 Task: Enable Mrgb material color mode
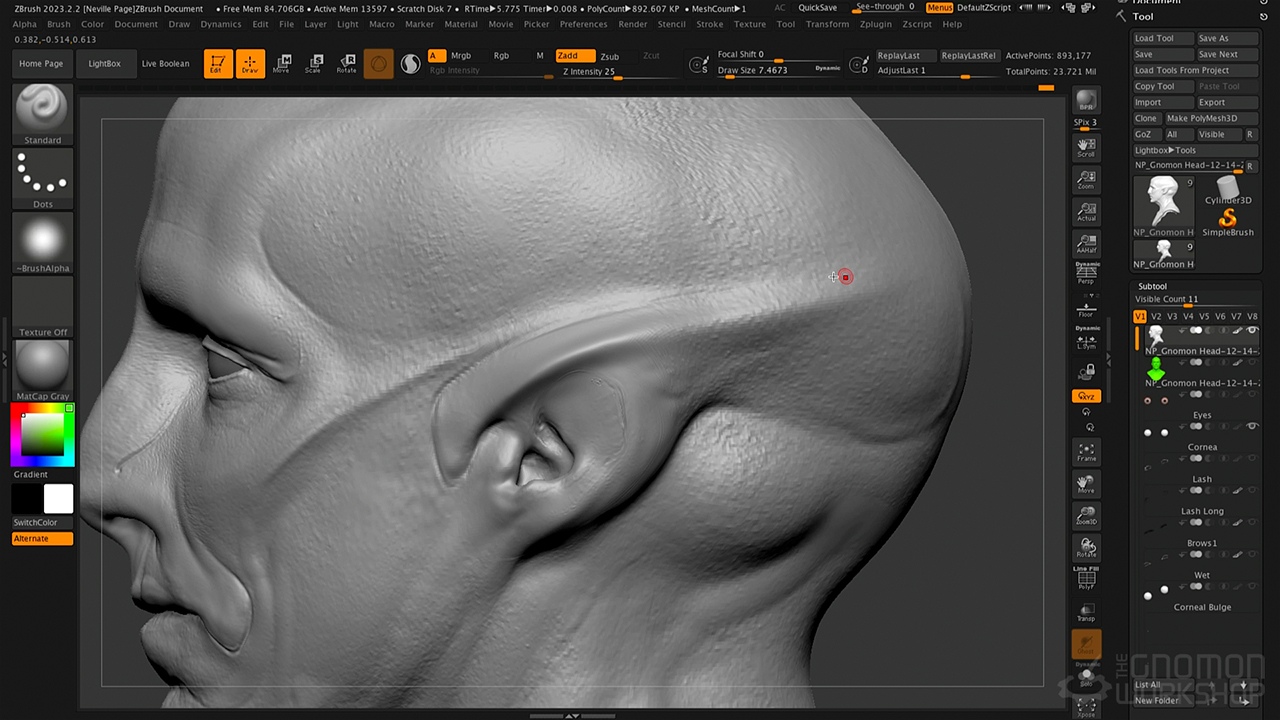[x=461, y=56]
